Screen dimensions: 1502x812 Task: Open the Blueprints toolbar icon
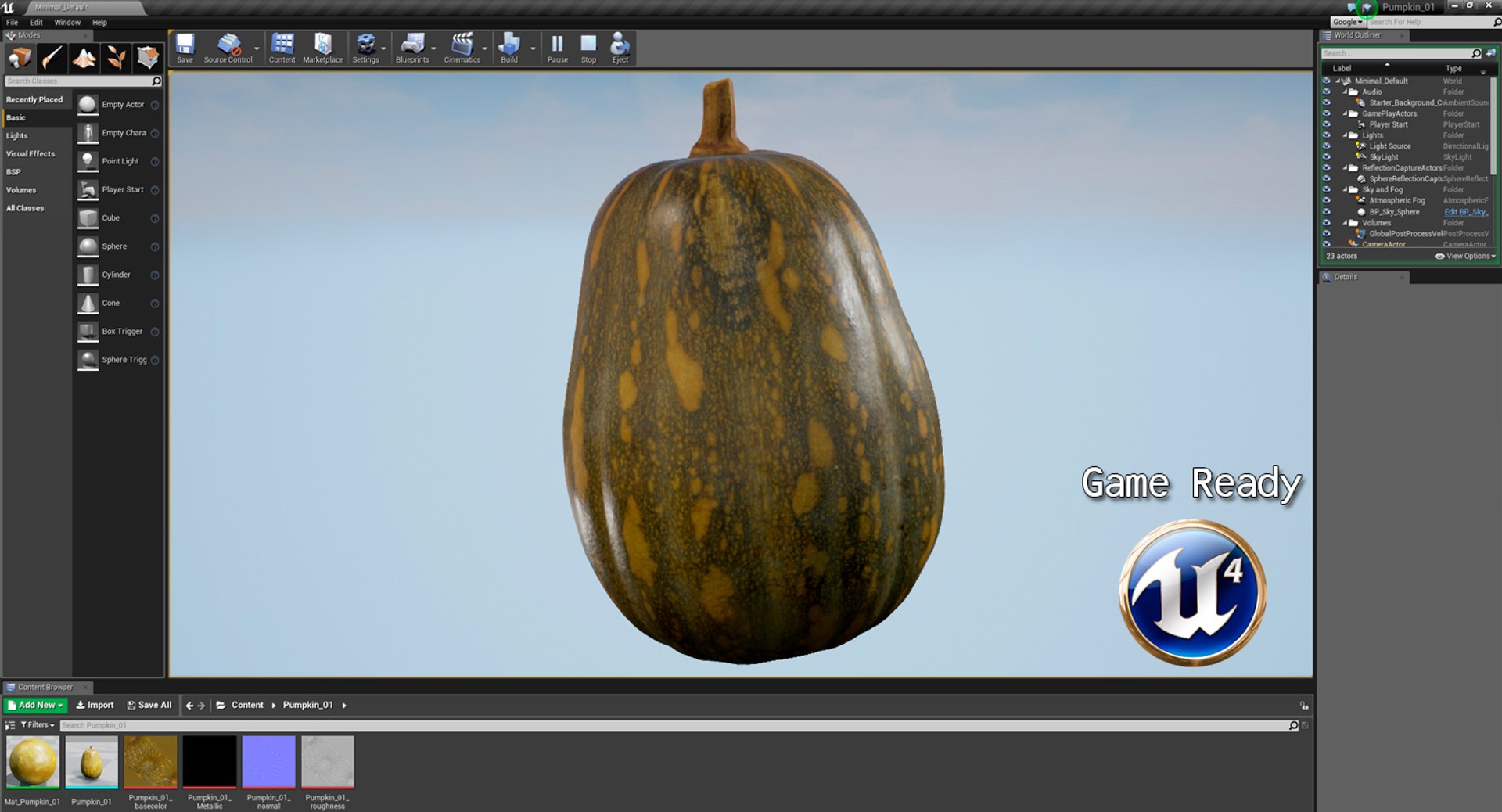412,48
